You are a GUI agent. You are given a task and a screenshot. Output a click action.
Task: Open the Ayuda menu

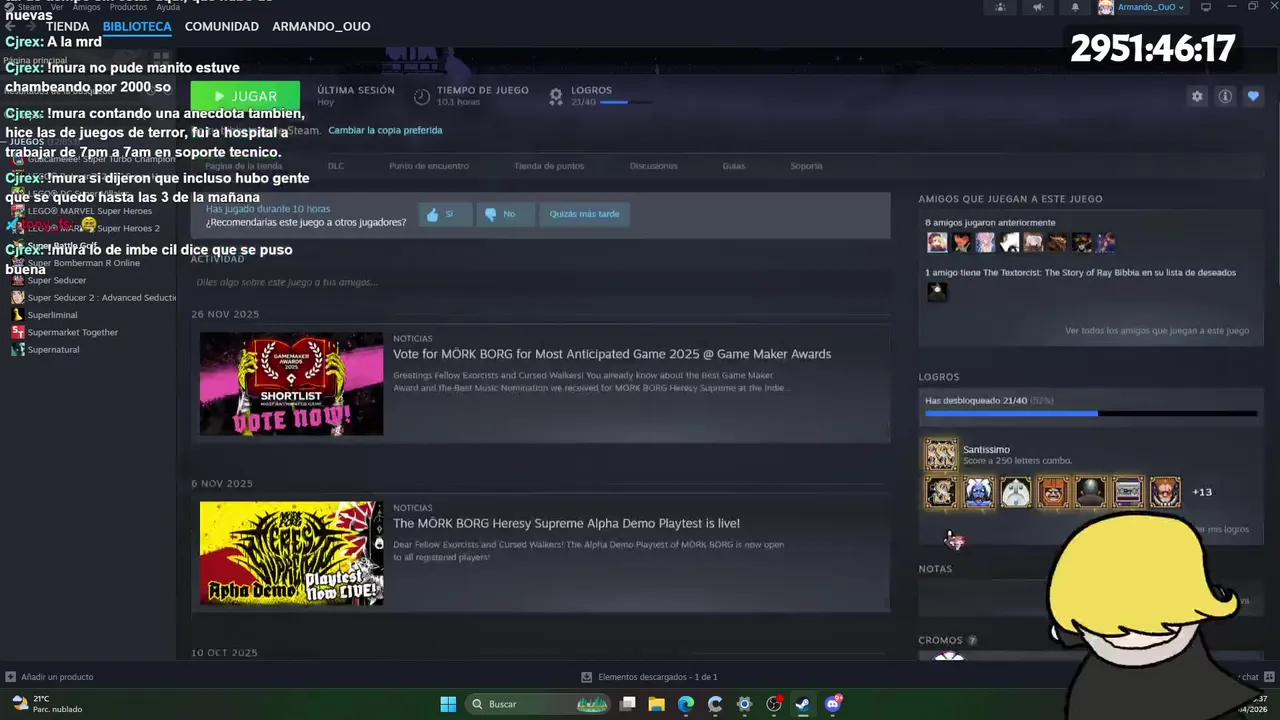pos(168,7)
